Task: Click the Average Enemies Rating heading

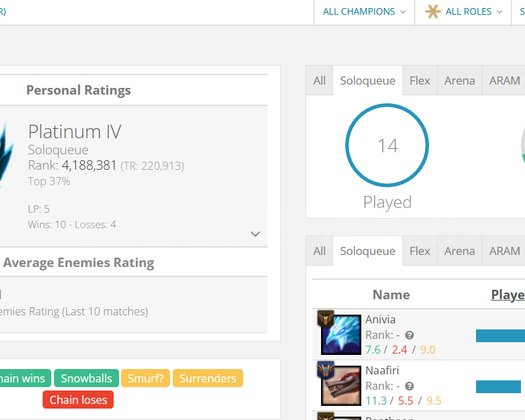Action: click(x=79, y=262)
